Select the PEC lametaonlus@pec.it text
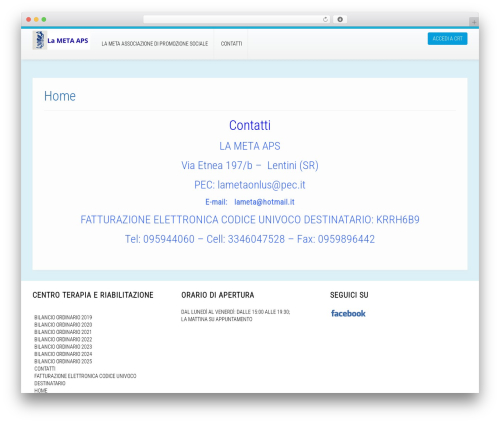The image size is (500, 423). click(250, 185)
